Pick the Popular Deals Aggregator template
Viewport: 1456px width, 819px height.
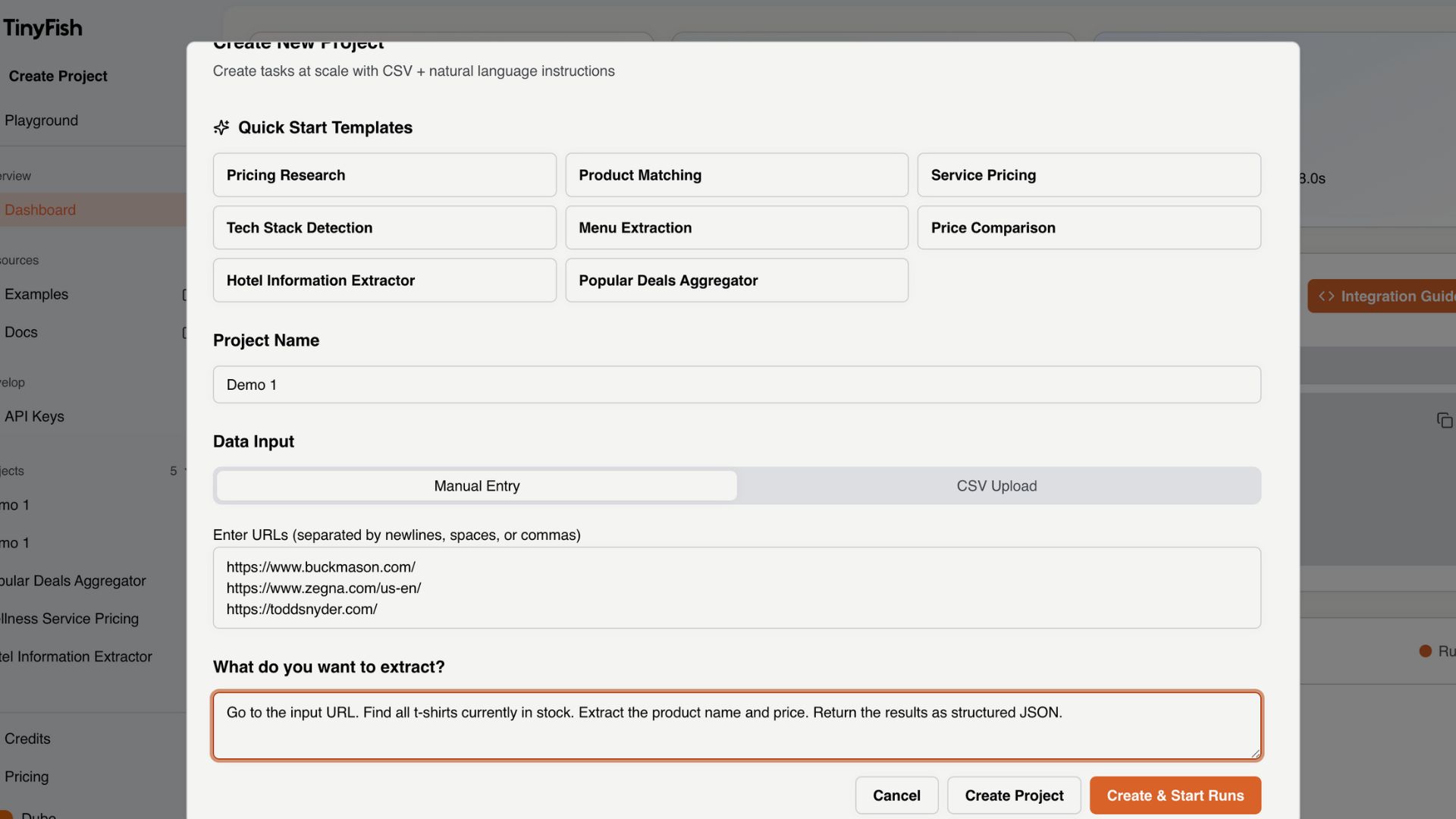(736, 281)
